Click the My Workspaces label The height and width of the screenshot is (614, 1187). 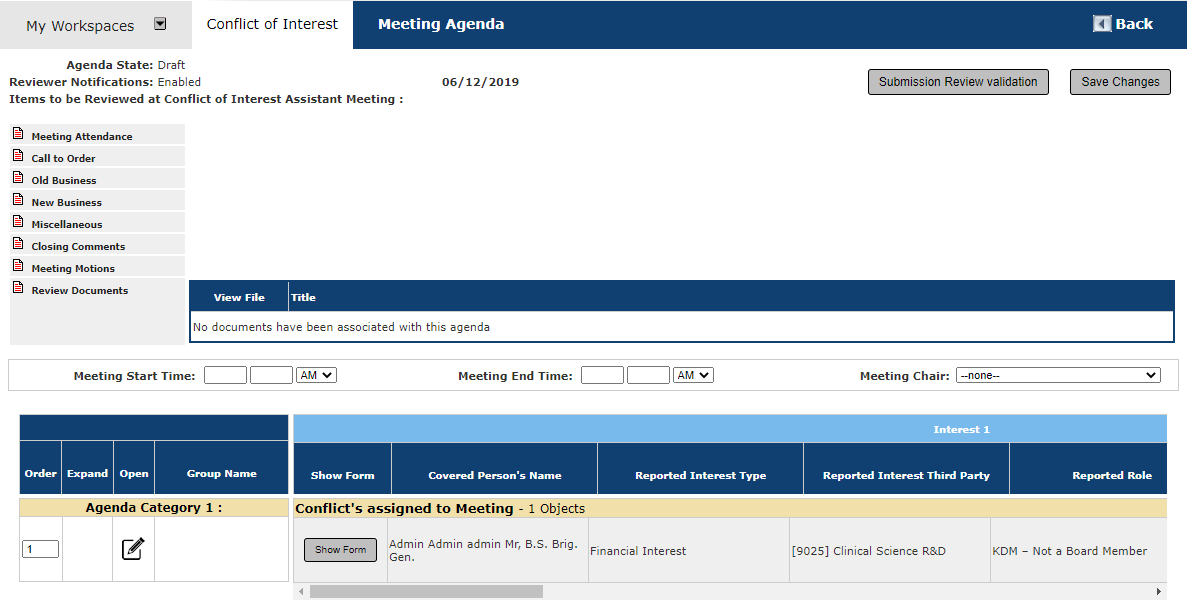[x=80, y=26]
